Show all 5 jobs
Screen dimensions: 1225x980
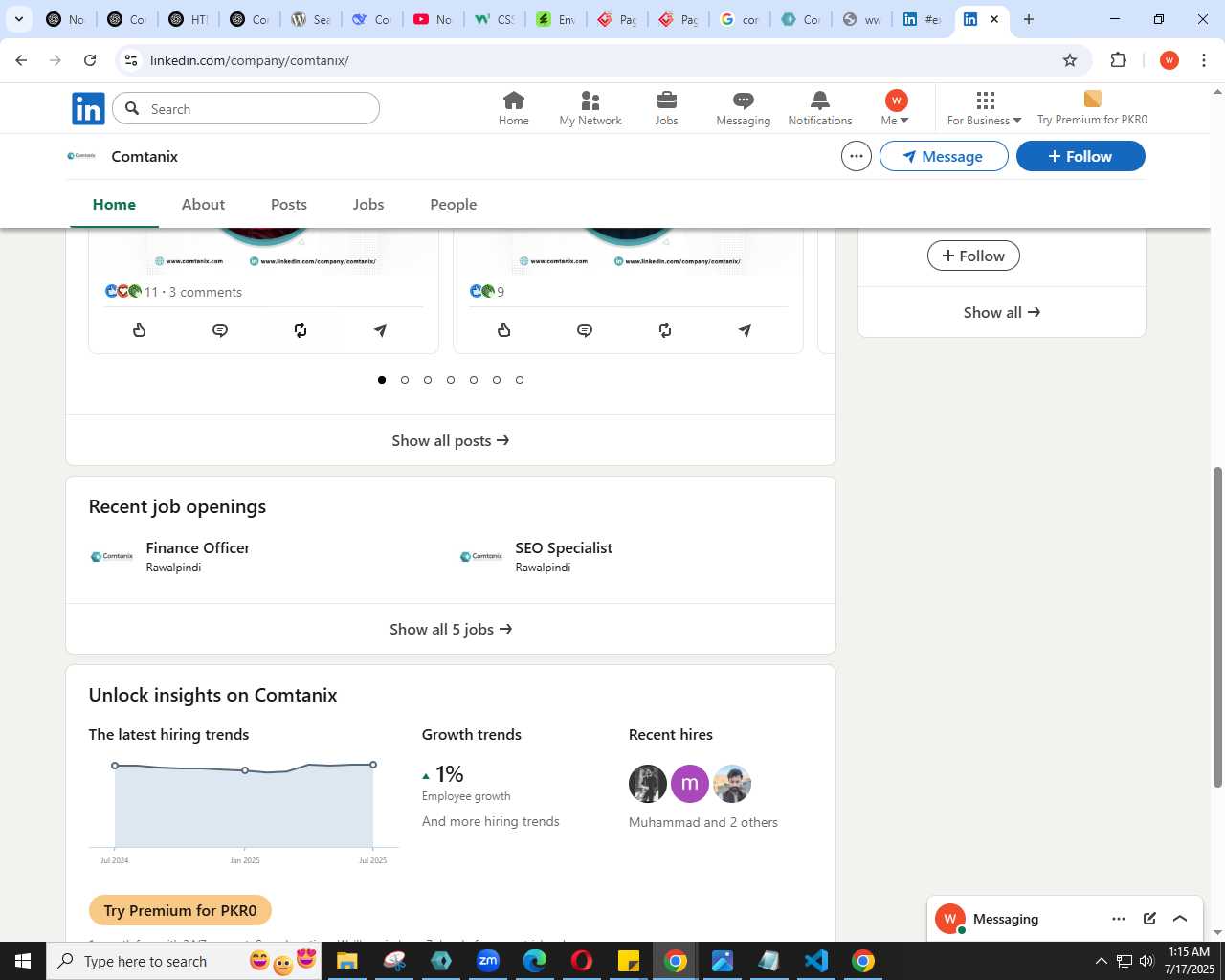point(451,629)
